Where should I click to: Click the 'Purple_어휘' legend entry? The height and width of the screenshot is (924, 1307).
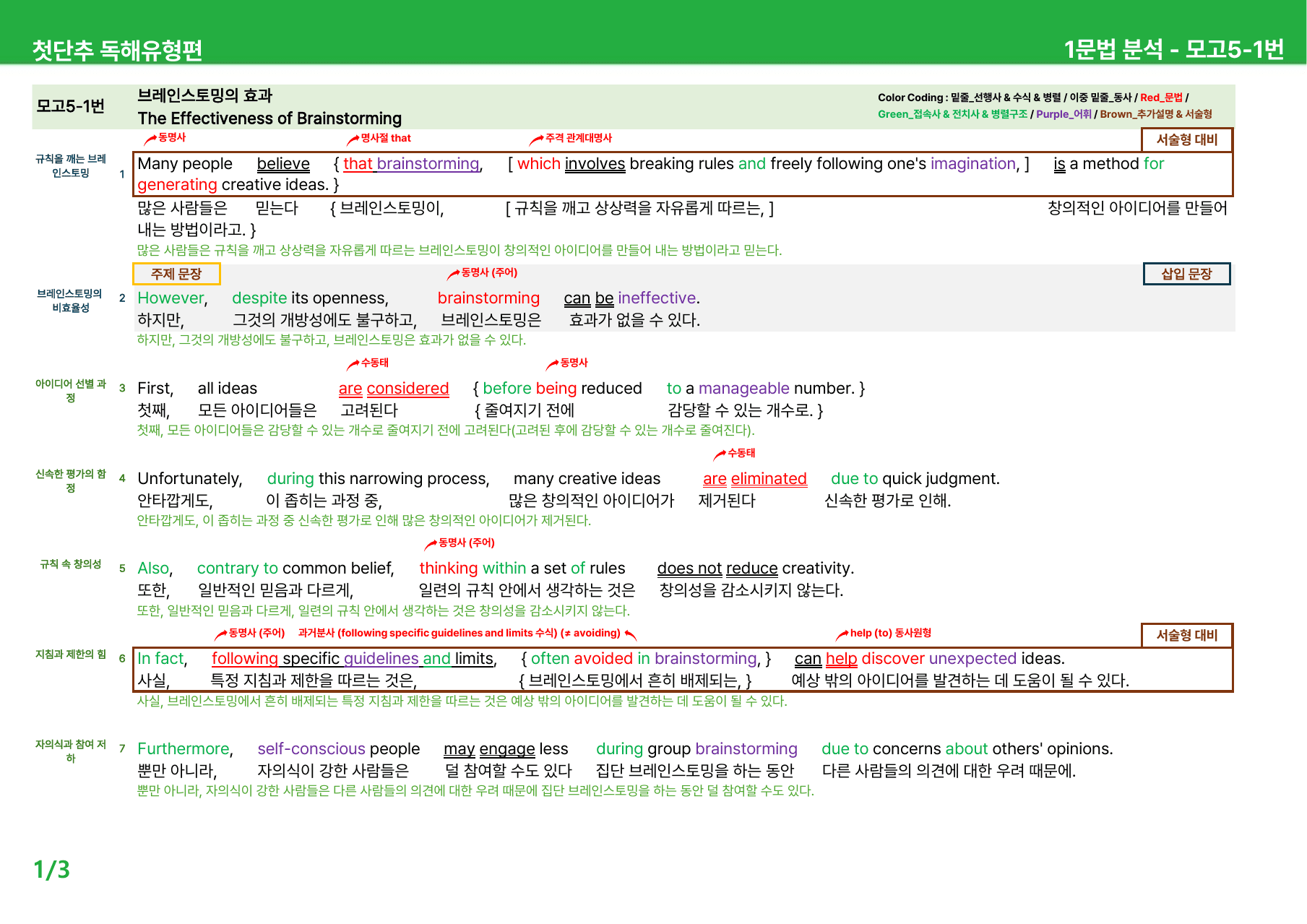coord(1064,114)
